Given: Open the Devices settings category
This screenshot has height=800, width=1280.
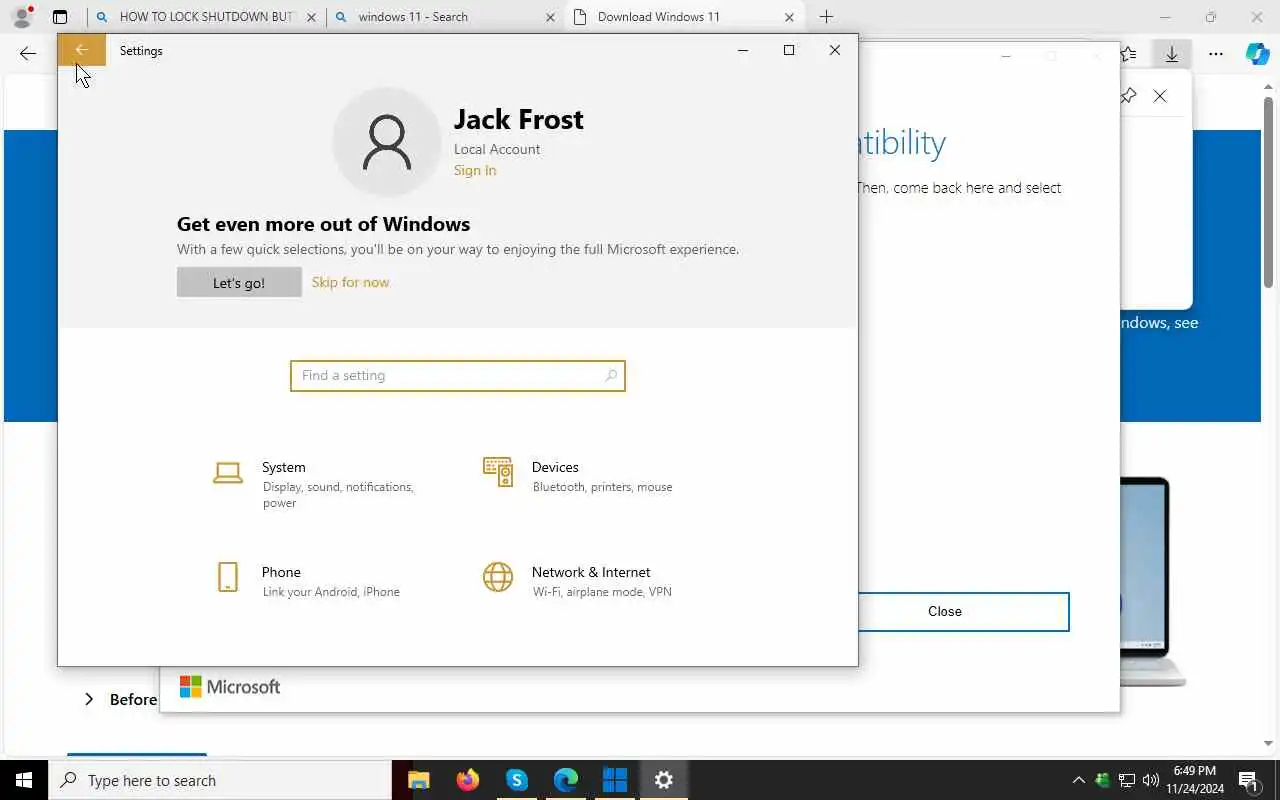Looking at the screenshot, I should [x=578, y=476].
